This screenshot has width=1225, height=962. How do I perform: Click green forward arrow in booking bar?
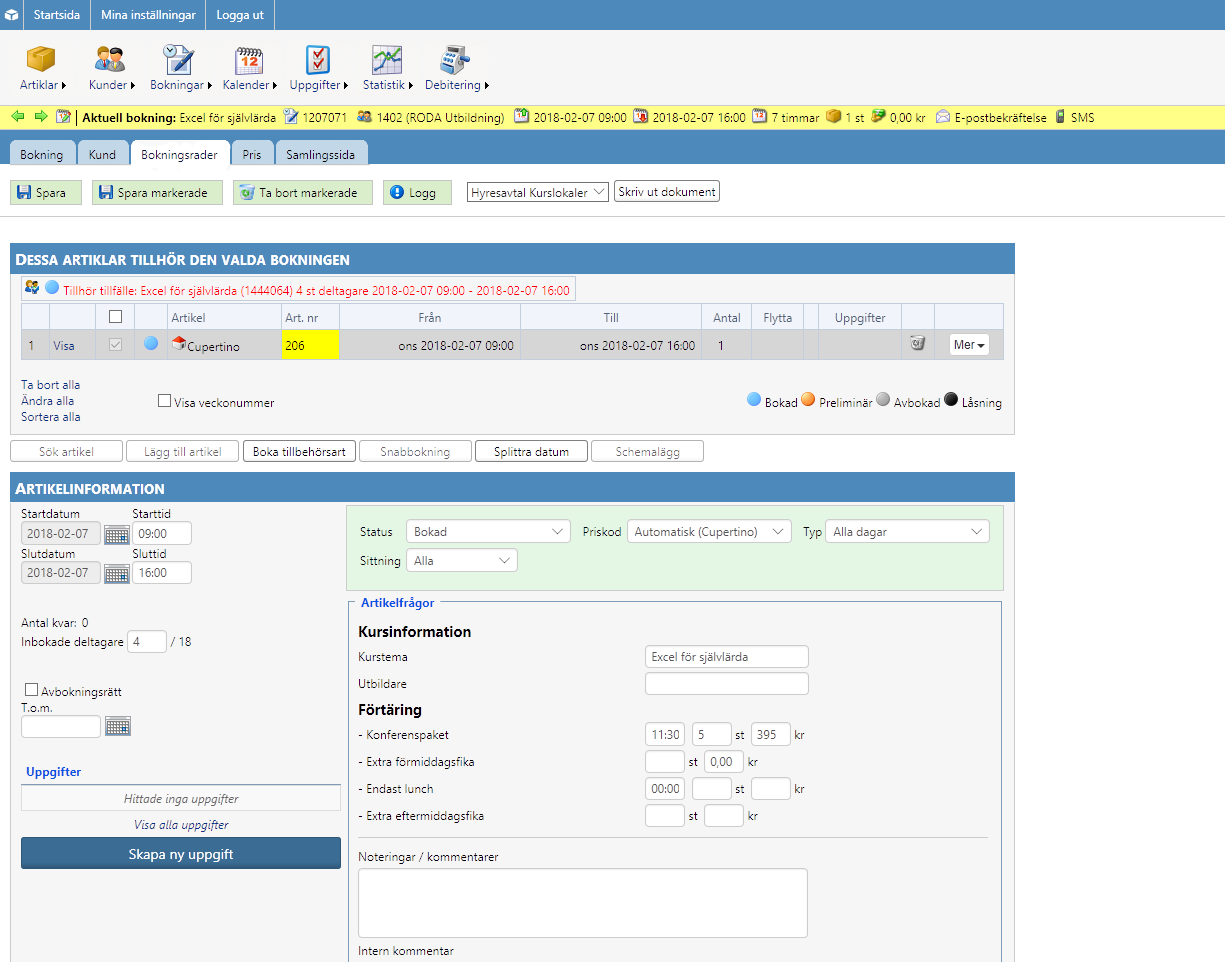41,117
